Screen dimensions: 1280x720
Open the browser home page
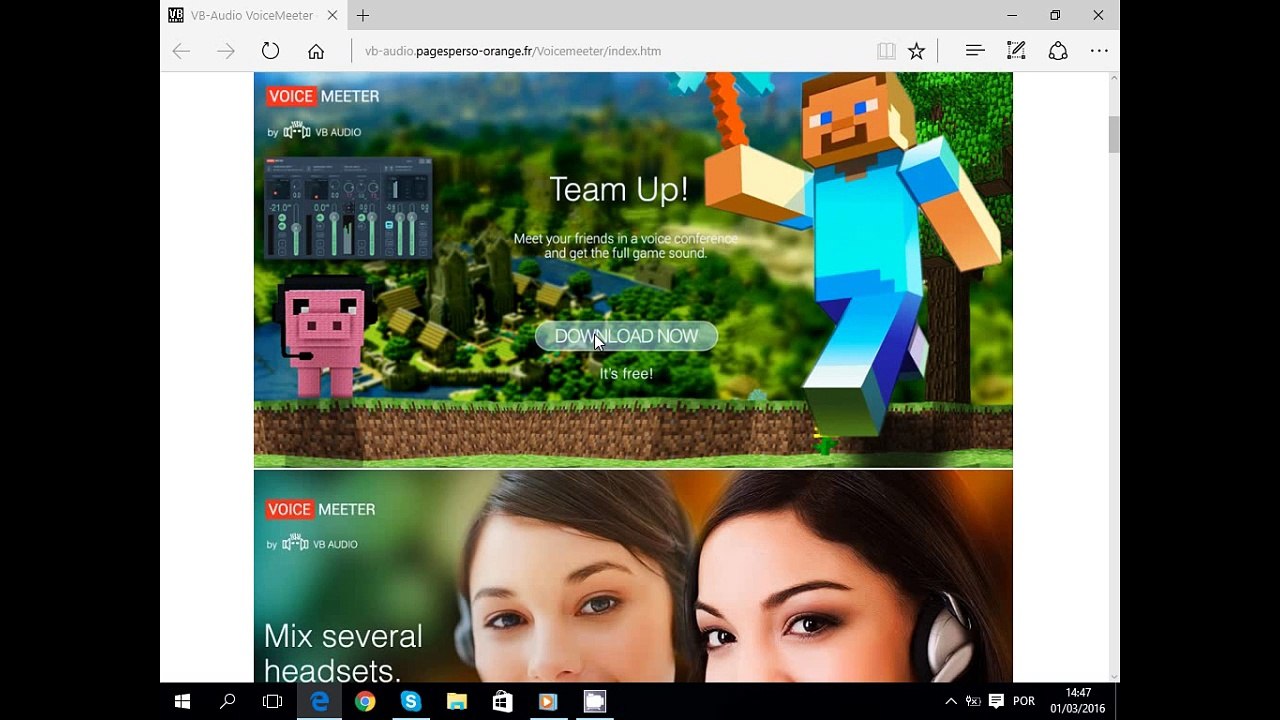(x=316, y=51)
